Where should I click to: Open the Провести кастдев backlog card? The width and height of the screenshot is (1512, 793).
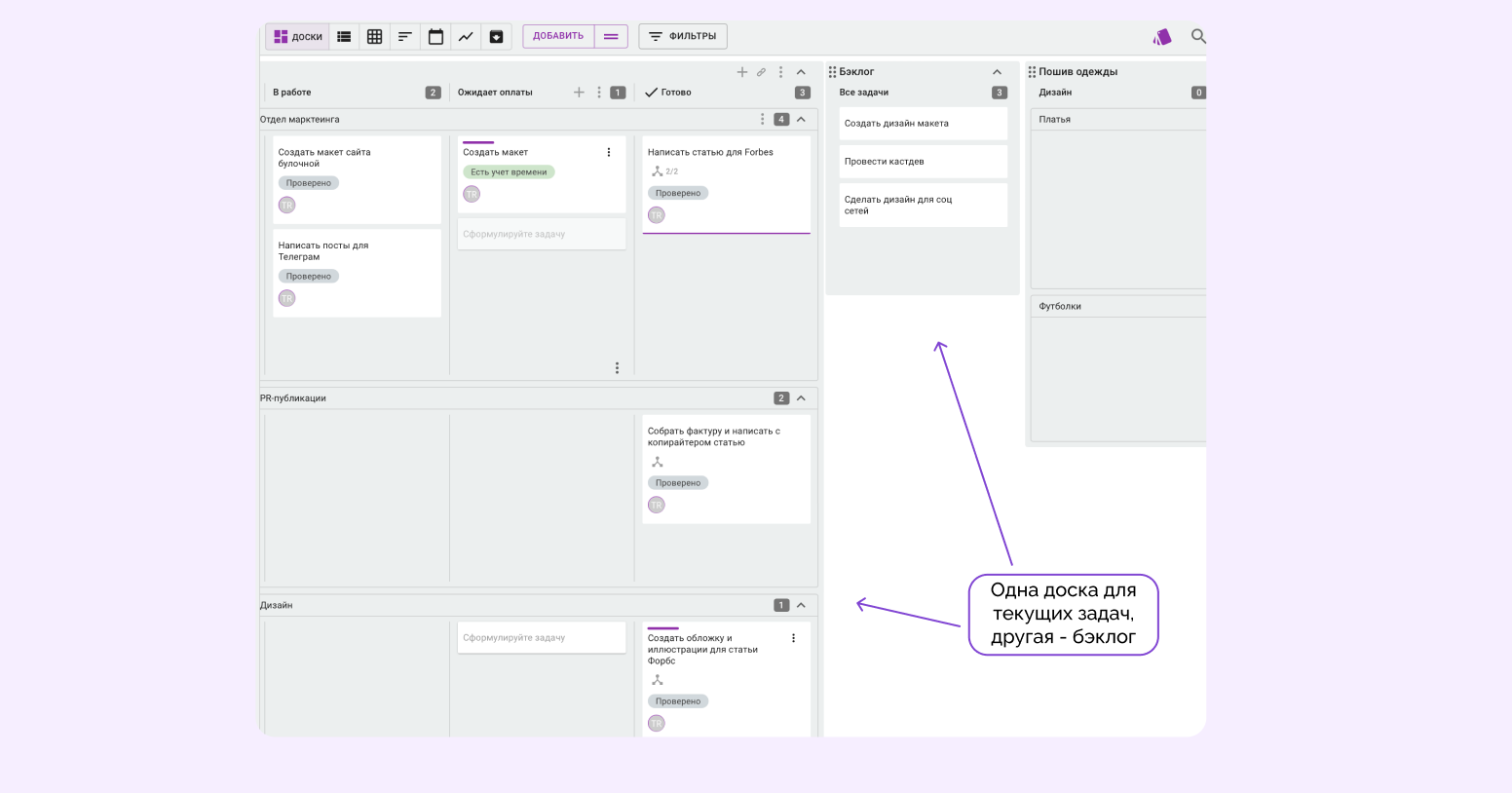pyautogui.click(x=923, y=162)
